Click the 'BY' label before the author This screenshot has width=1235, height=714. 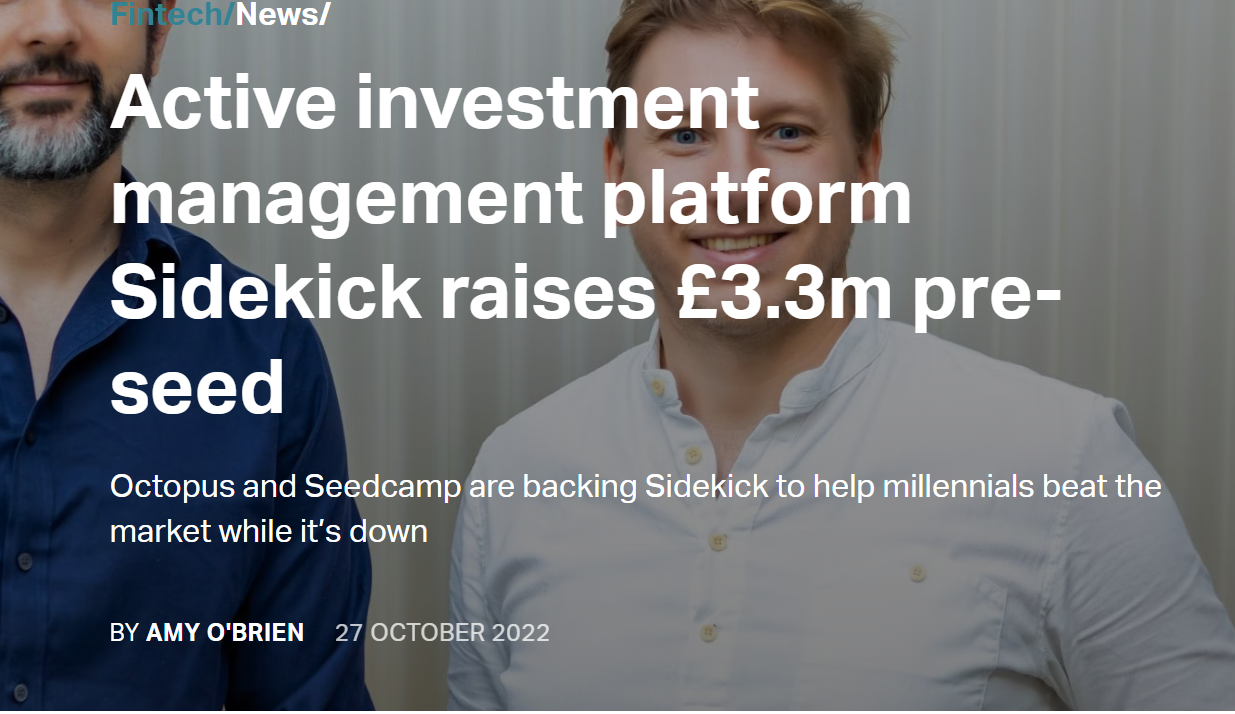pyautogui.click(x=124, y=632)
